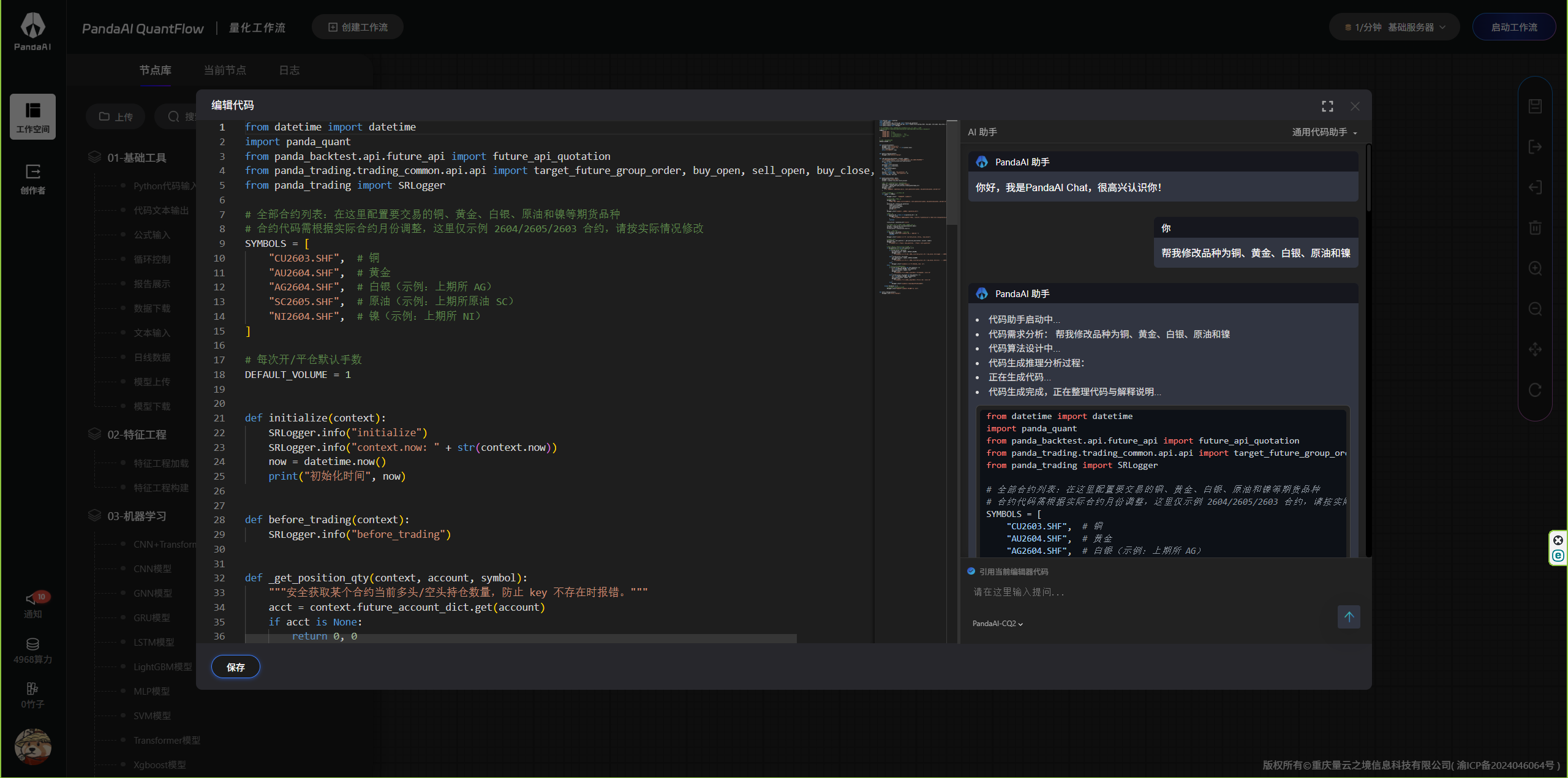Click the 4968算力 computing power icon
The width and height of the screenshot is (1568, 778).
tap(32, 644)
